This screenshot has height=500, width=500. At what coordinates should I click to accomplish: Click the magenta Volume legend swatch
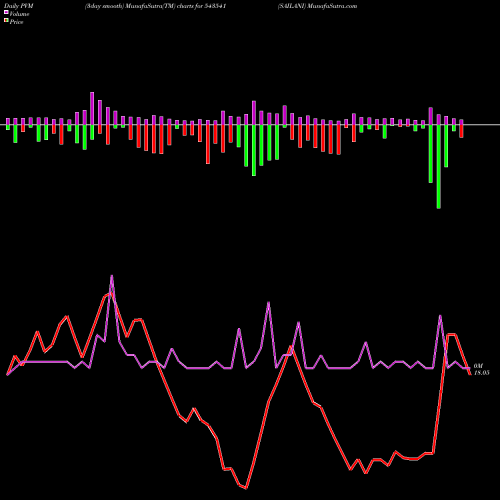(x=6, y=12)
